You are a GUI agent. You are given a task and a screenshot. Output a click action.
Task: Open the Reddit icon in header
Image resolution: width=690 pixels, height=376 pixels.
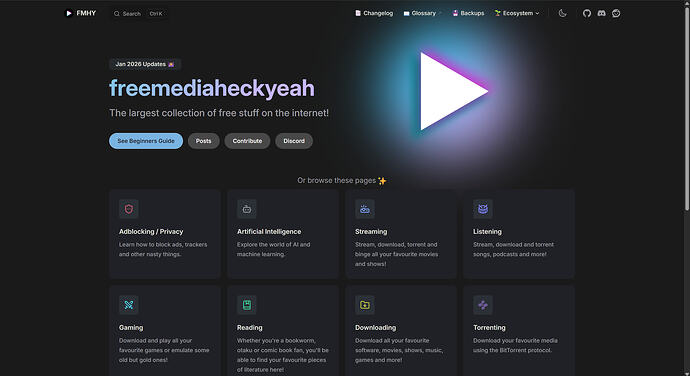616,13
